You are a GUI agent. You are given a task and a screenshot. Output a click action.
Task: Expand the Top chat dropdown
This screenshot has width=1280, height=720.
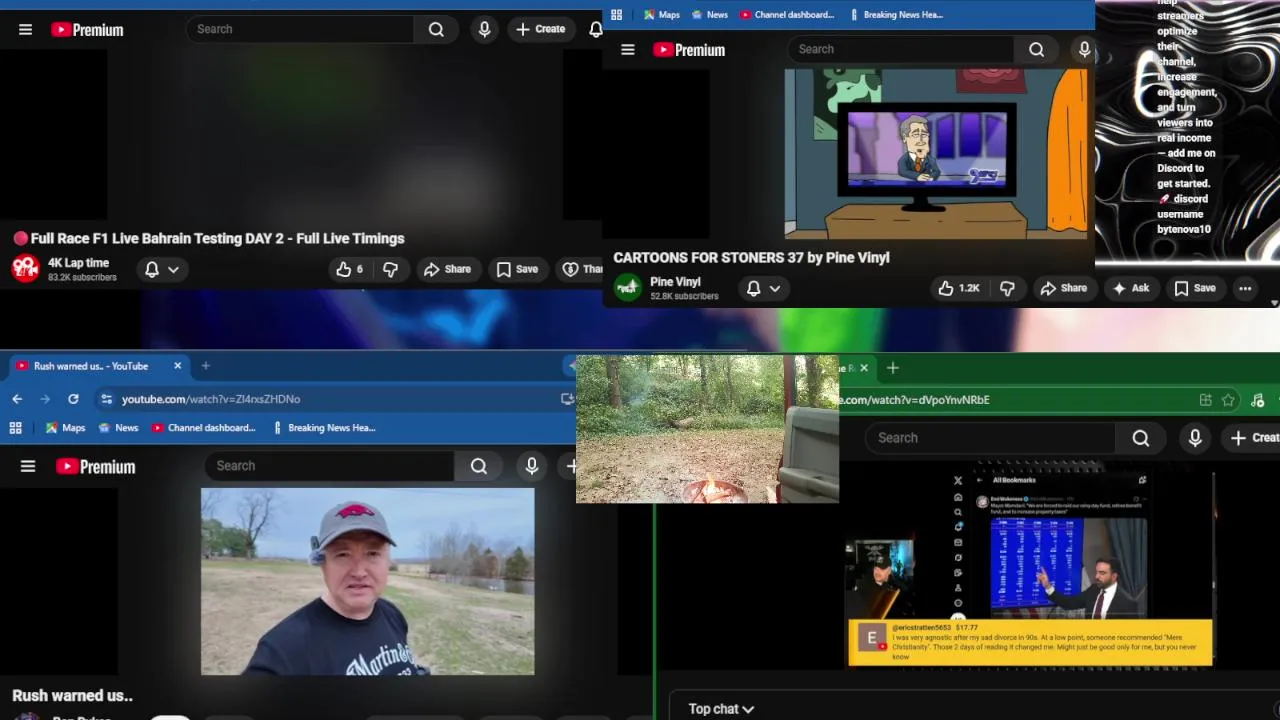[x=721, y=709]
